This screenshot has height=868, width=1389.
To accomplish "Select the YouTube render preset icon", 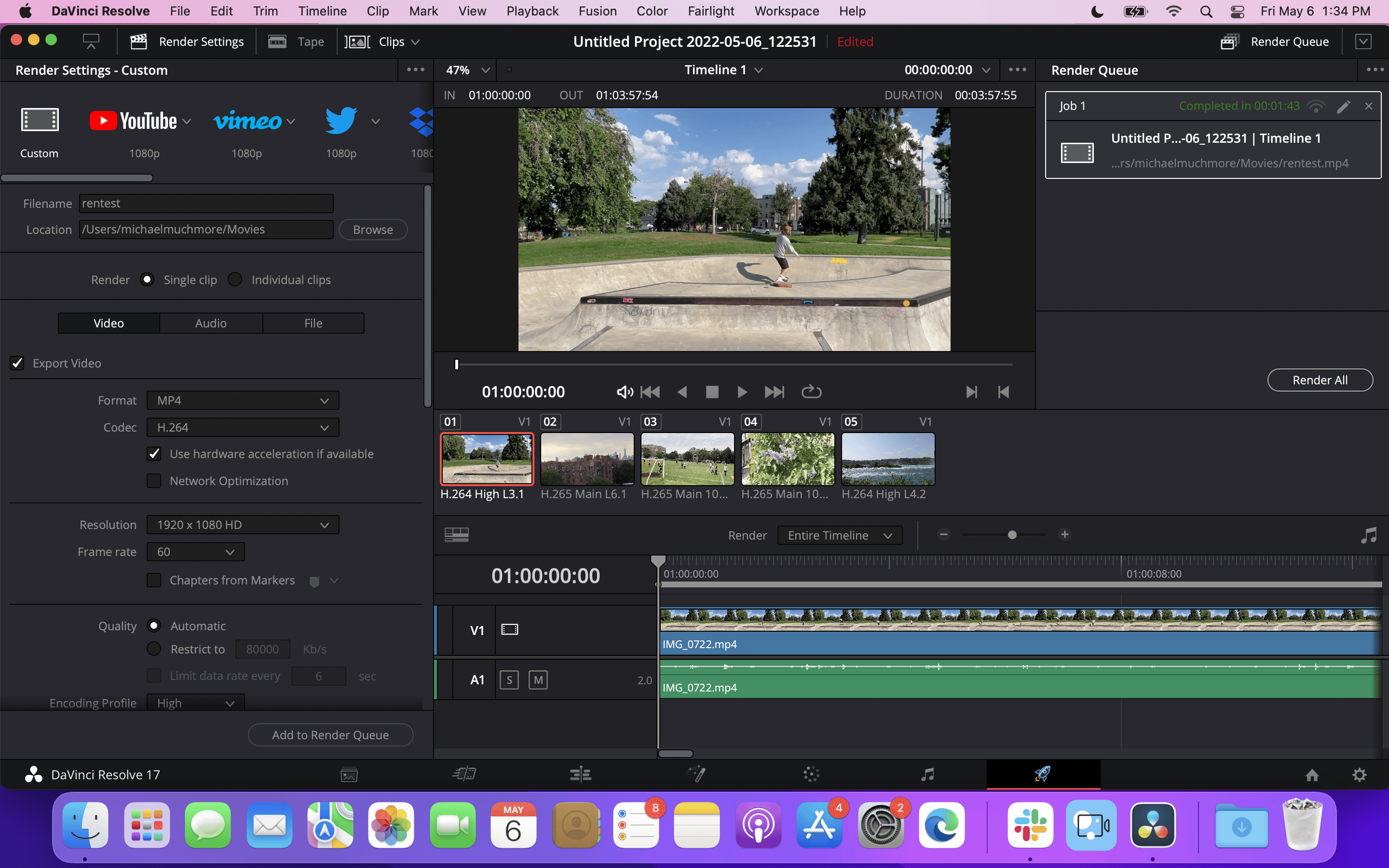I will point(133,121).
